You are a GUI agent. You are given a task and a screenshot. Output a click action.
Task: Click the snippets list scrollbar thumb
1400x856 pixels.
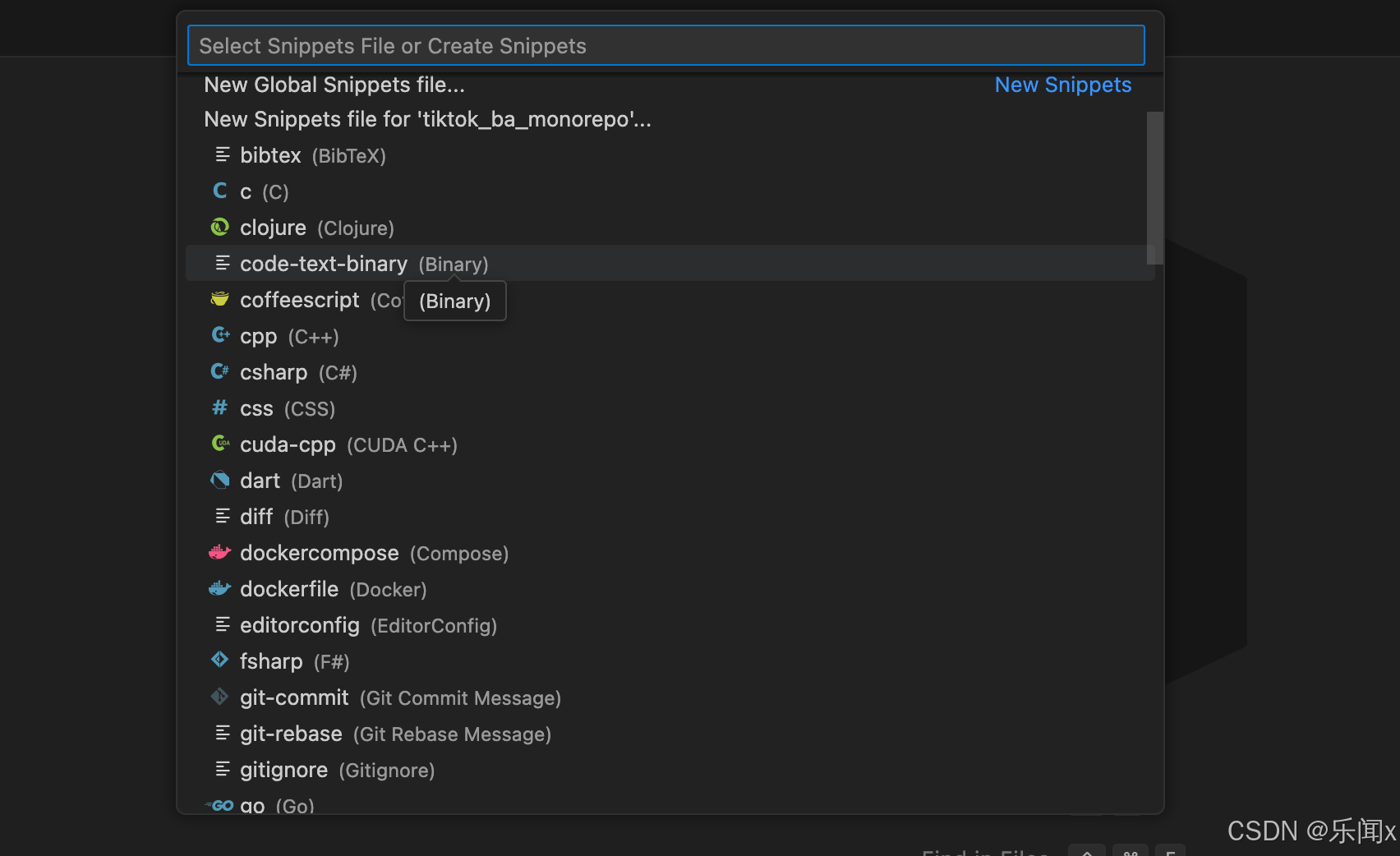tap(1154, 188)
